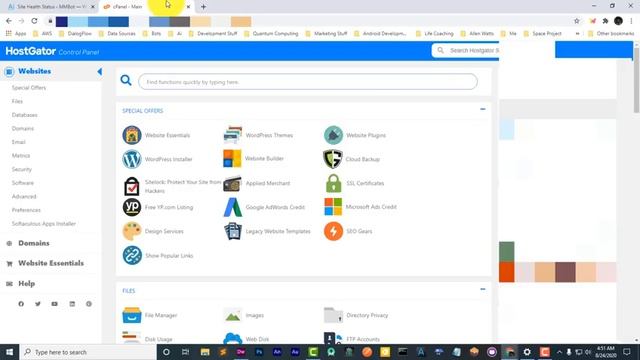Open the AWS bookmarks folder

pyautogui.click(x=43, y=33)
